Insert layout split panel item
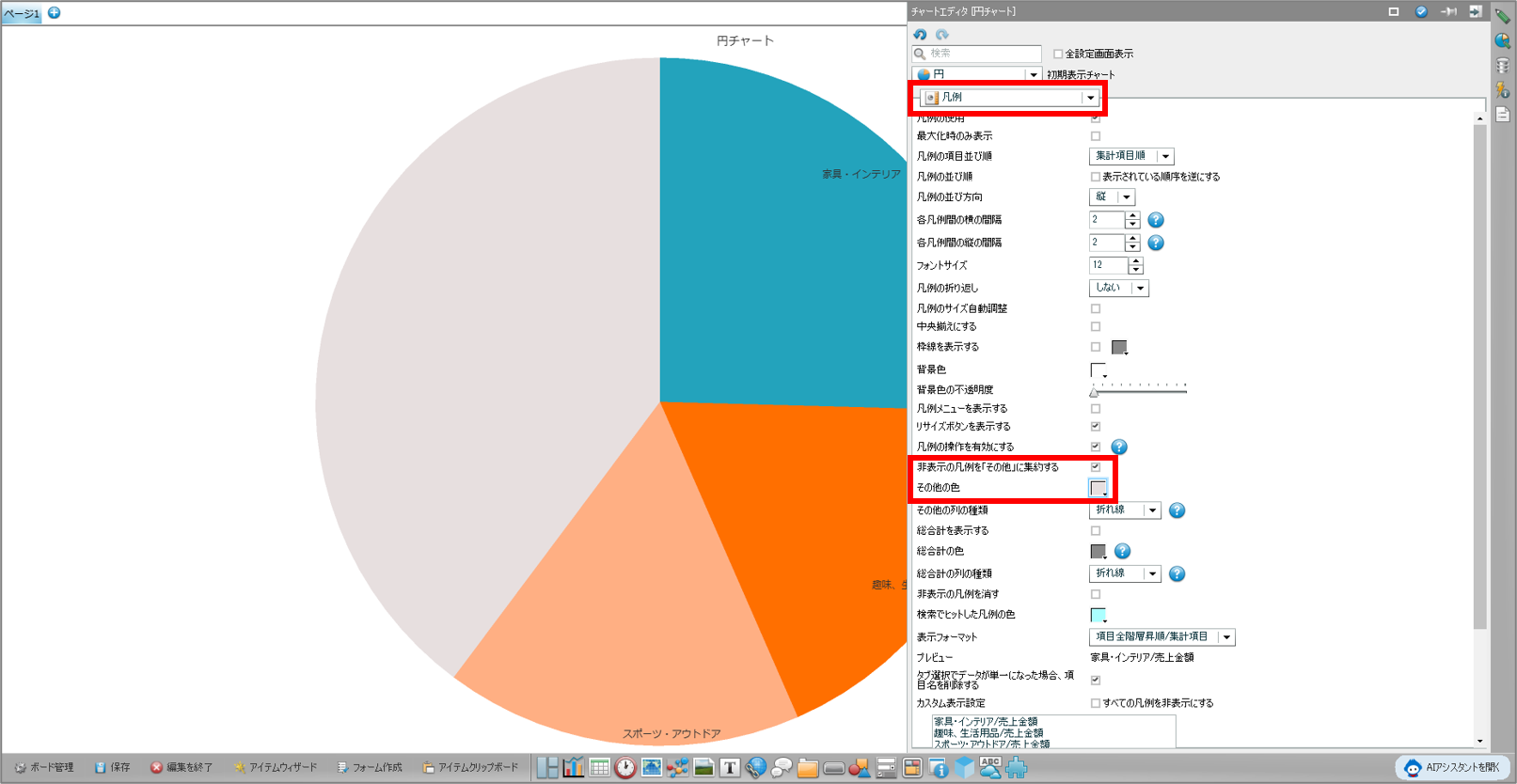The width and height of the screenshot is (1517, 784). point(547,768)
